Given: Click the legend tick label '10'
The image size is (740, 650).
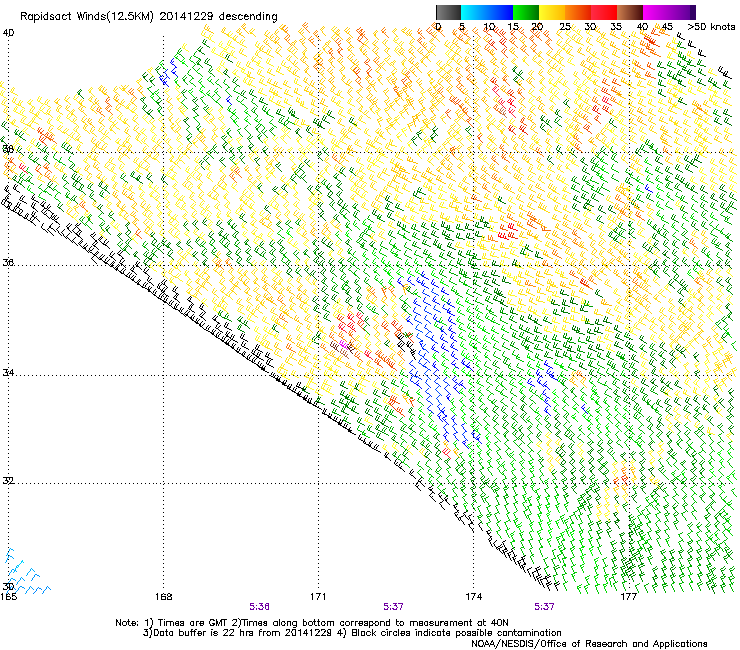Looking at the screenshot, I should [489, 27].
